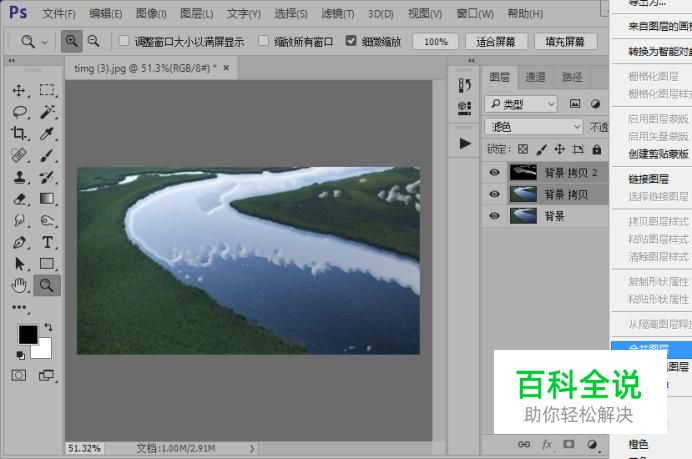Open adjustment layer menu at panel bottom

pyautogui.click(x=592, y=444)
